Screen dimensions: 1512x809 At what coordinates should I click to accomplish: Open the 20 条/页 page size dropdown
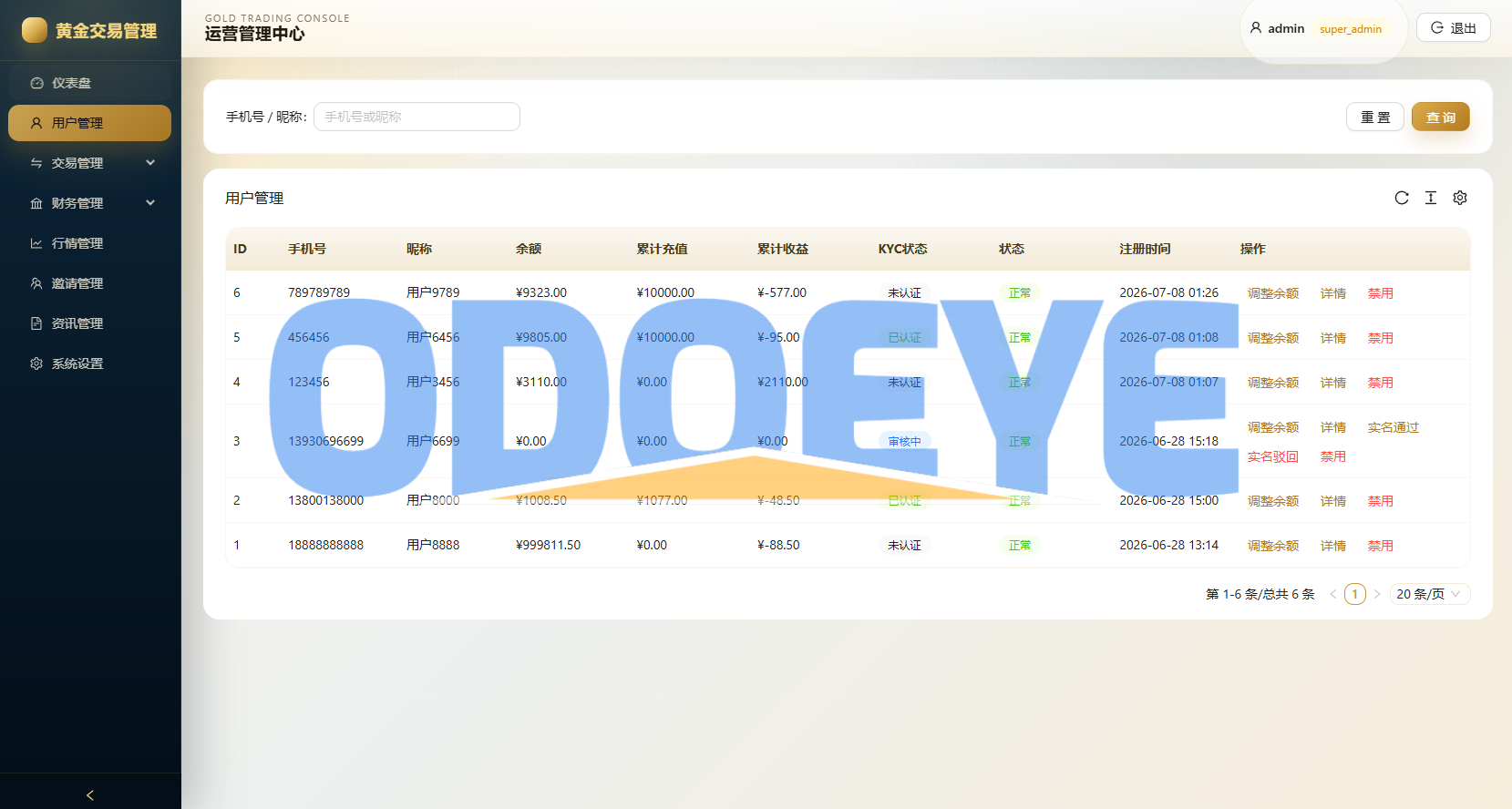pyautogui.click(x=1429, y=594)
